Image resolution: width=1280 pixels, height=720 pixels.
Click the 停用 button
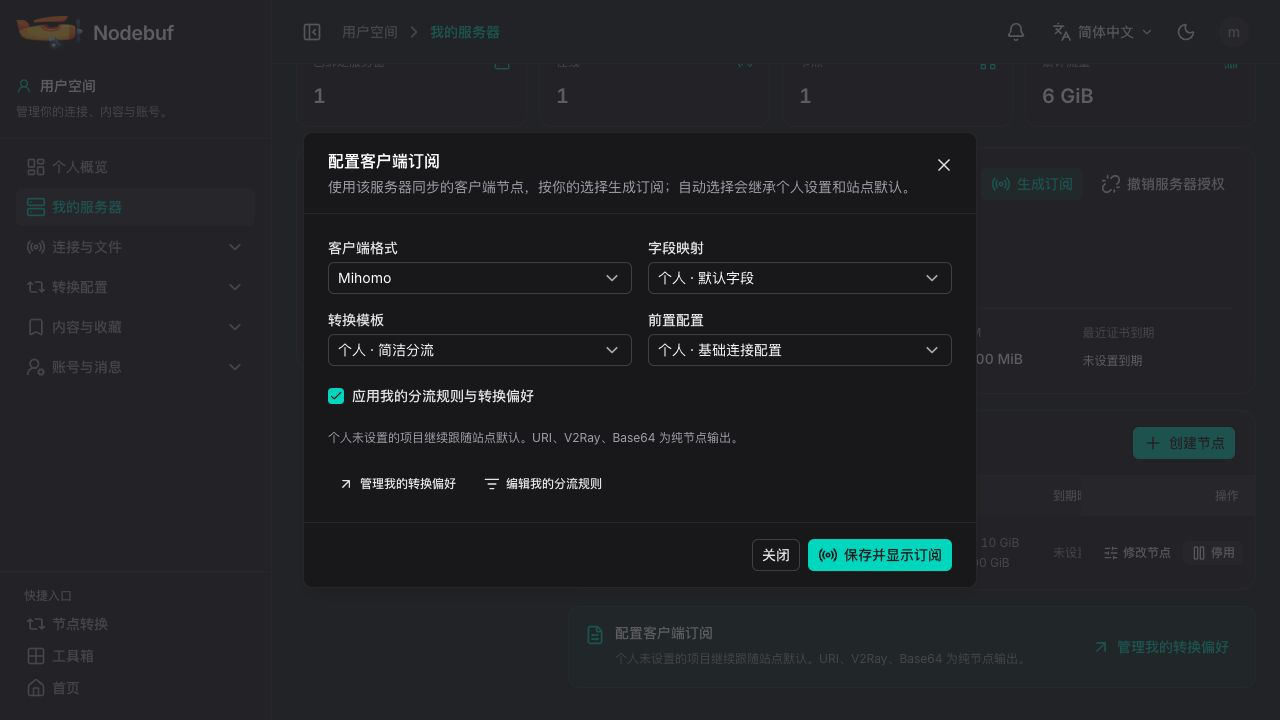point(1214,553)
